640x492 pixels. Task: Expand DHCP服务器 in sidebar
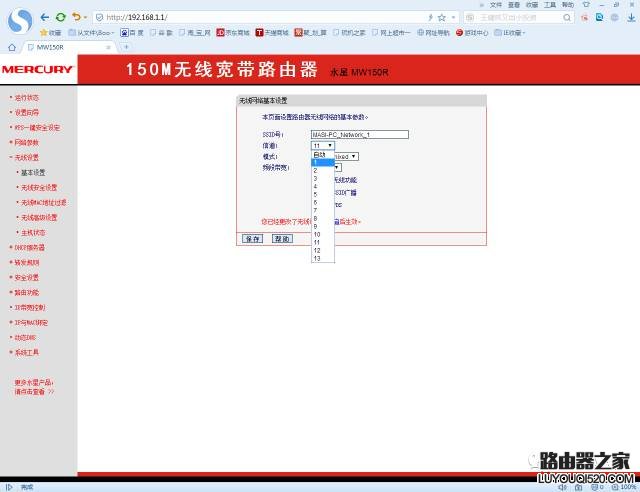point(29,247)
